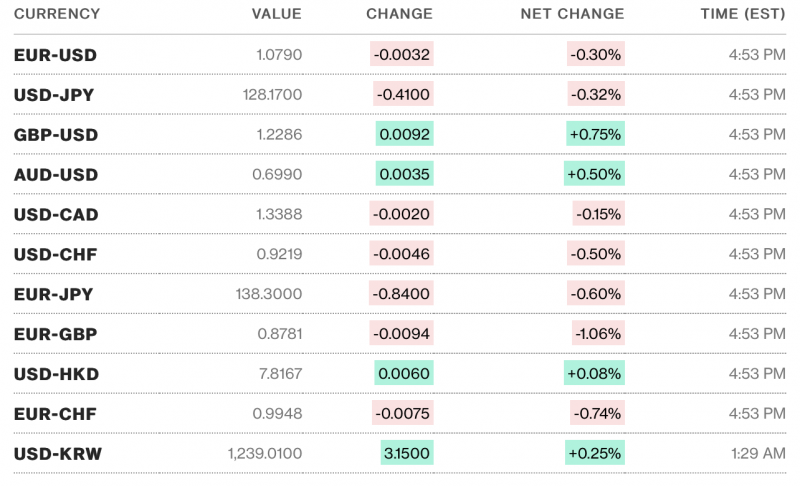Select the EUR-JPY row label
This screenshot has width=800, height=486.
click(x=54, y=294)
